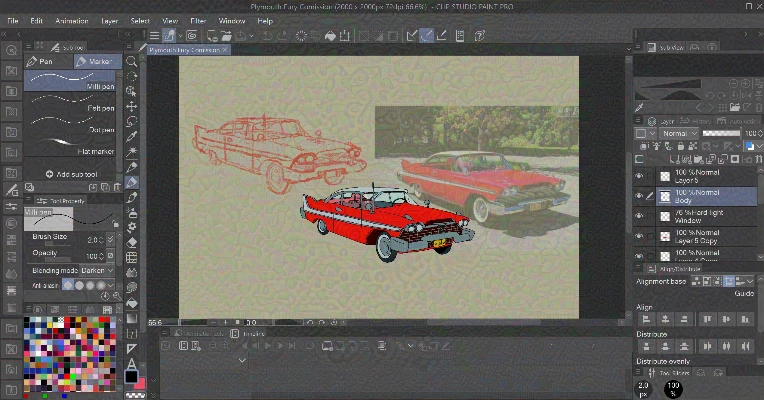Click Add sub tool button

[x=70, y=174]
